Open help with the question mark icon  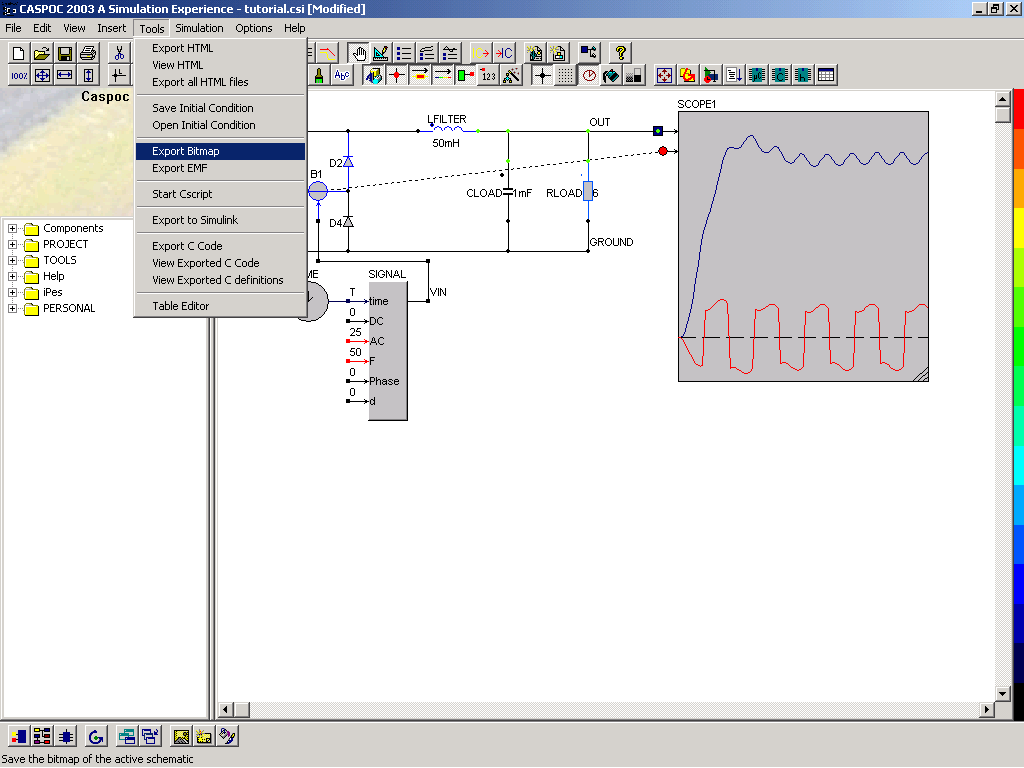pyautogui.click(x=620, y=53)
